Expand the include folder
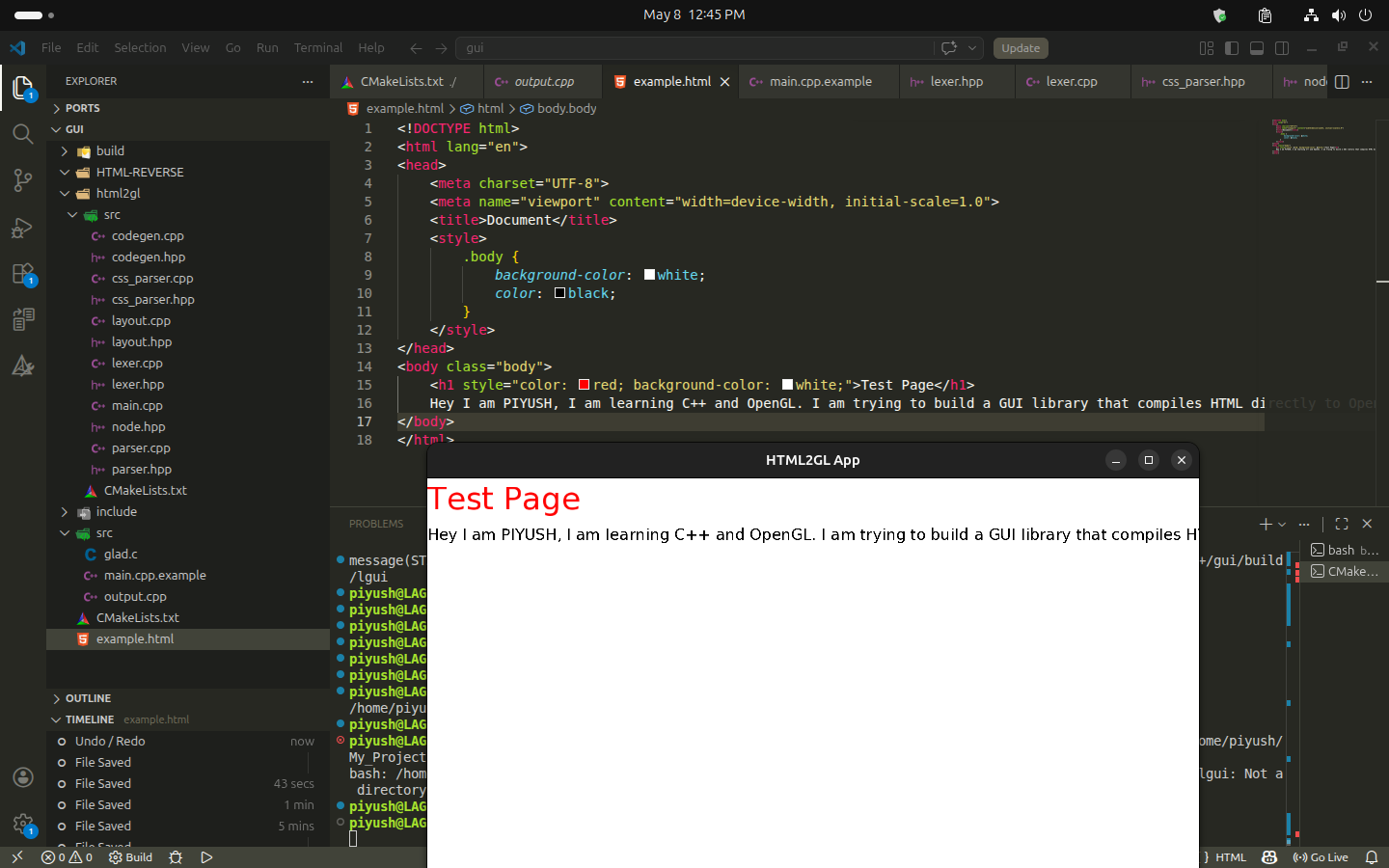The height and width of the screenshot is (868, 1389). click(188, 511)
